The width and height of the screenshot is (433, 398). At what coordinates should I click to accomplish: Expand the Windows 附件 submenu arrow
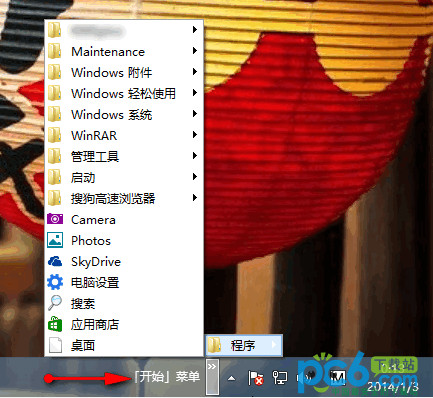point(195,72)
